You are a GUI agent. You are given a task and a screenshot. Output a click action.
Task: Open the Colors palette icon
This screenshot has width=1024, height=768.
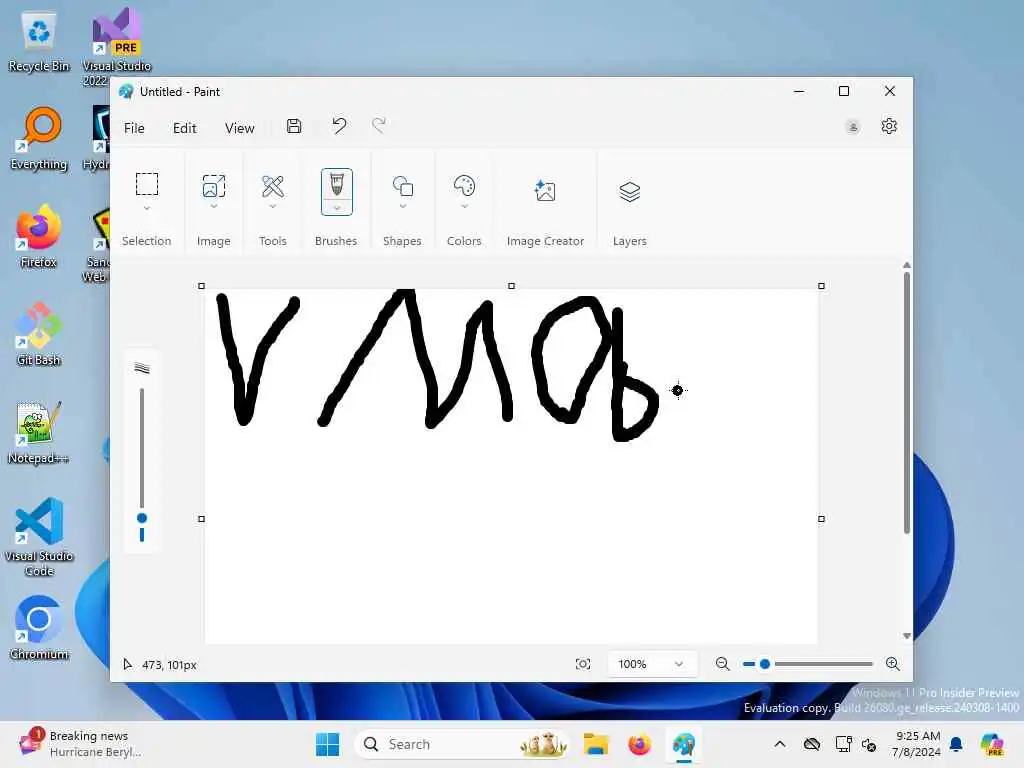(464, 186)
